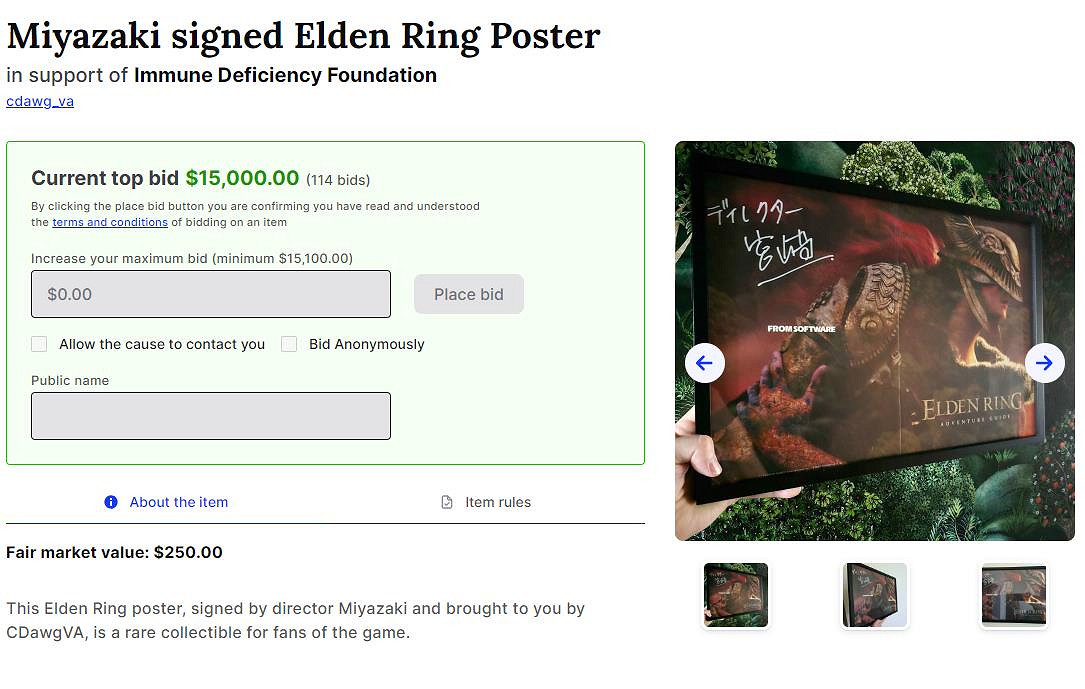Enable Allow the cause to contact you
1085x689 pixels.
[39, 344]
